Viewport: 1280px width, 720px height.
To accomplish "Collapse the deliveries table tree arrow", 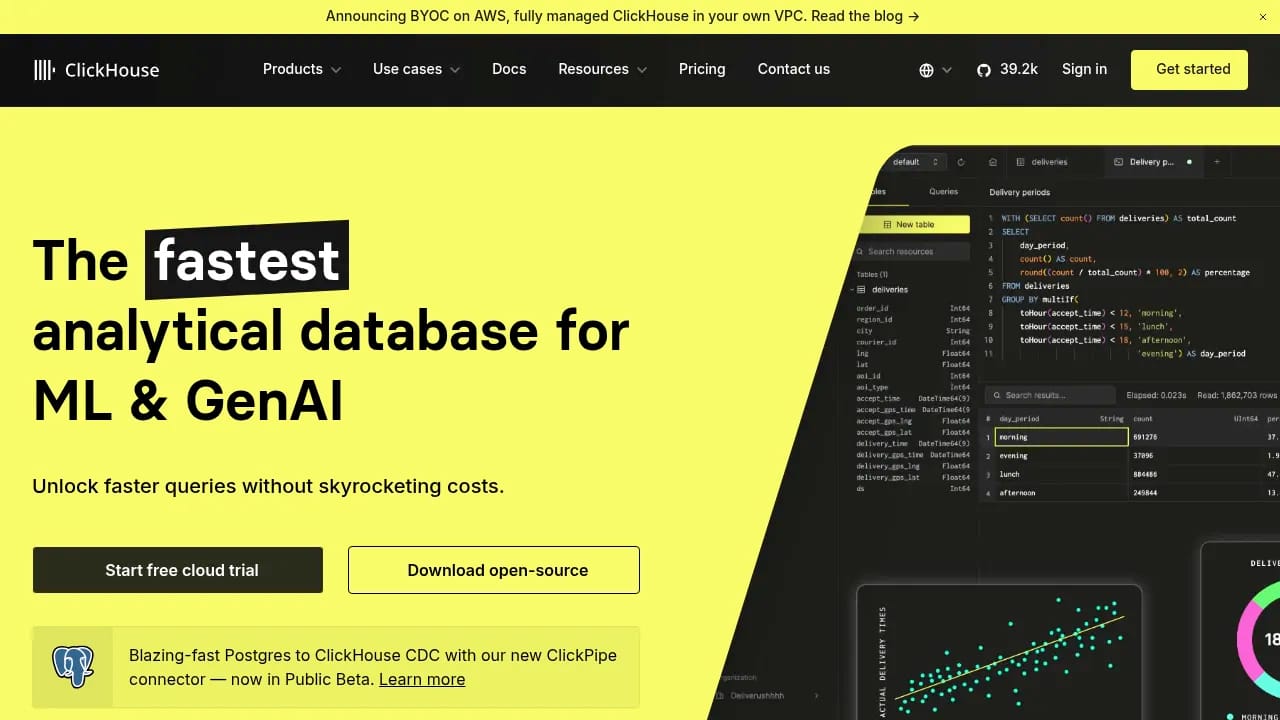I will click(853, 290).
